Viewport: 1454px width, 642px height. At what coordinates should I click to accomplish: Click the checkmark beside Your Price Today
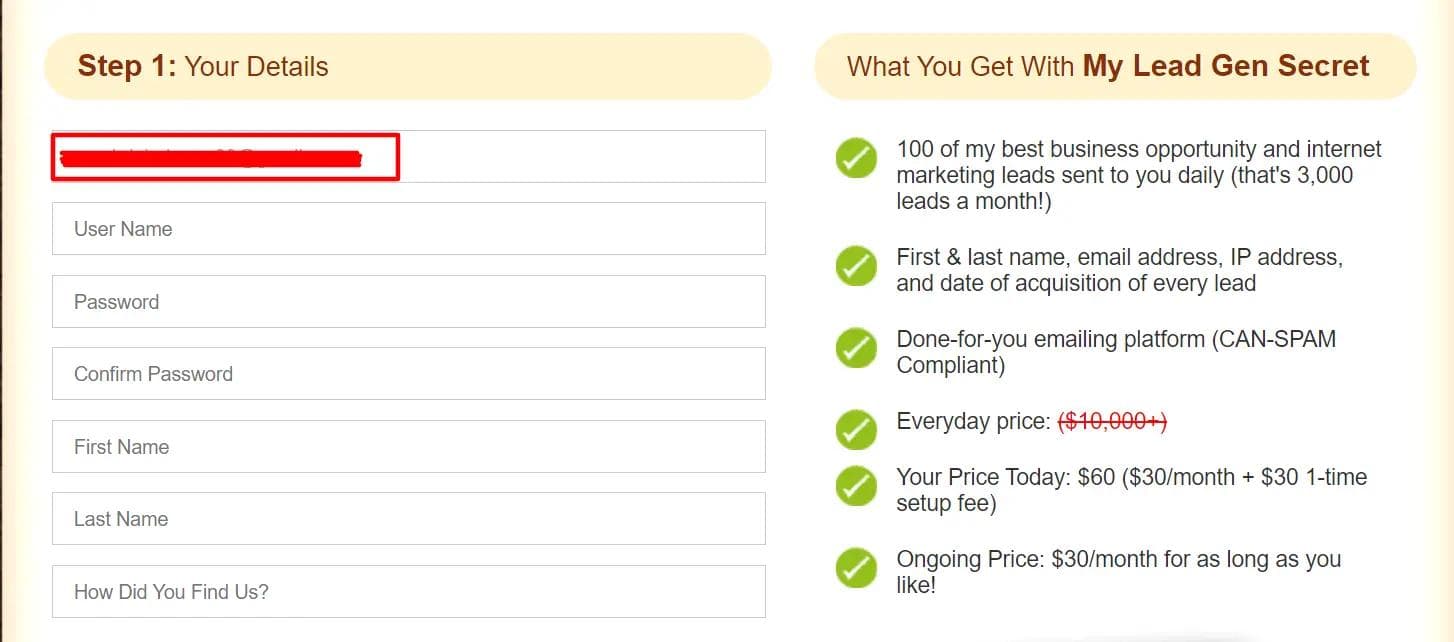pos(856,485)
